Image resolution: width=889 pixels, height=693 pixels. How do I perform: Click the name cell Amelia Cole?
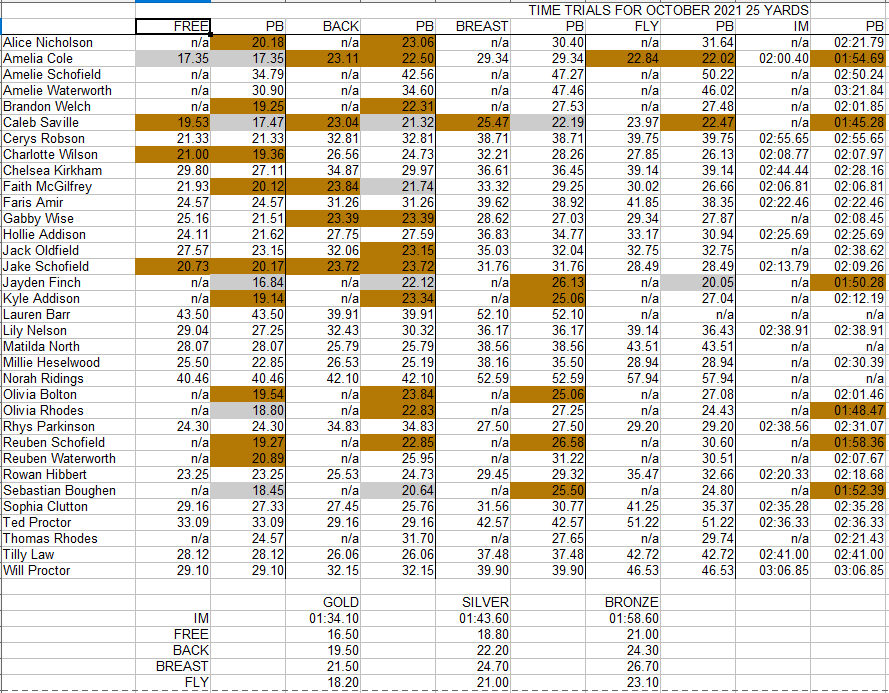tap(68, 58)
